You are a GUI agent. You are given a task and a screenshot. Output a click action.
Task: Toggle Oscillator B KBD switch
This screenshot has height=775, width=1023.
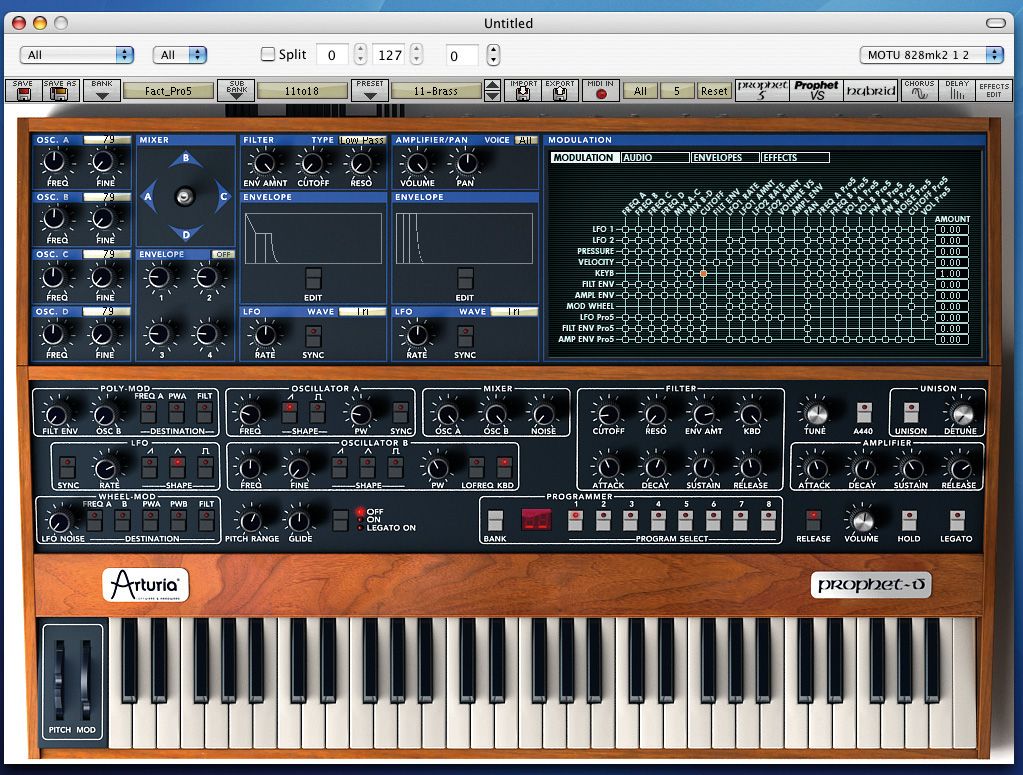(504, 467)
